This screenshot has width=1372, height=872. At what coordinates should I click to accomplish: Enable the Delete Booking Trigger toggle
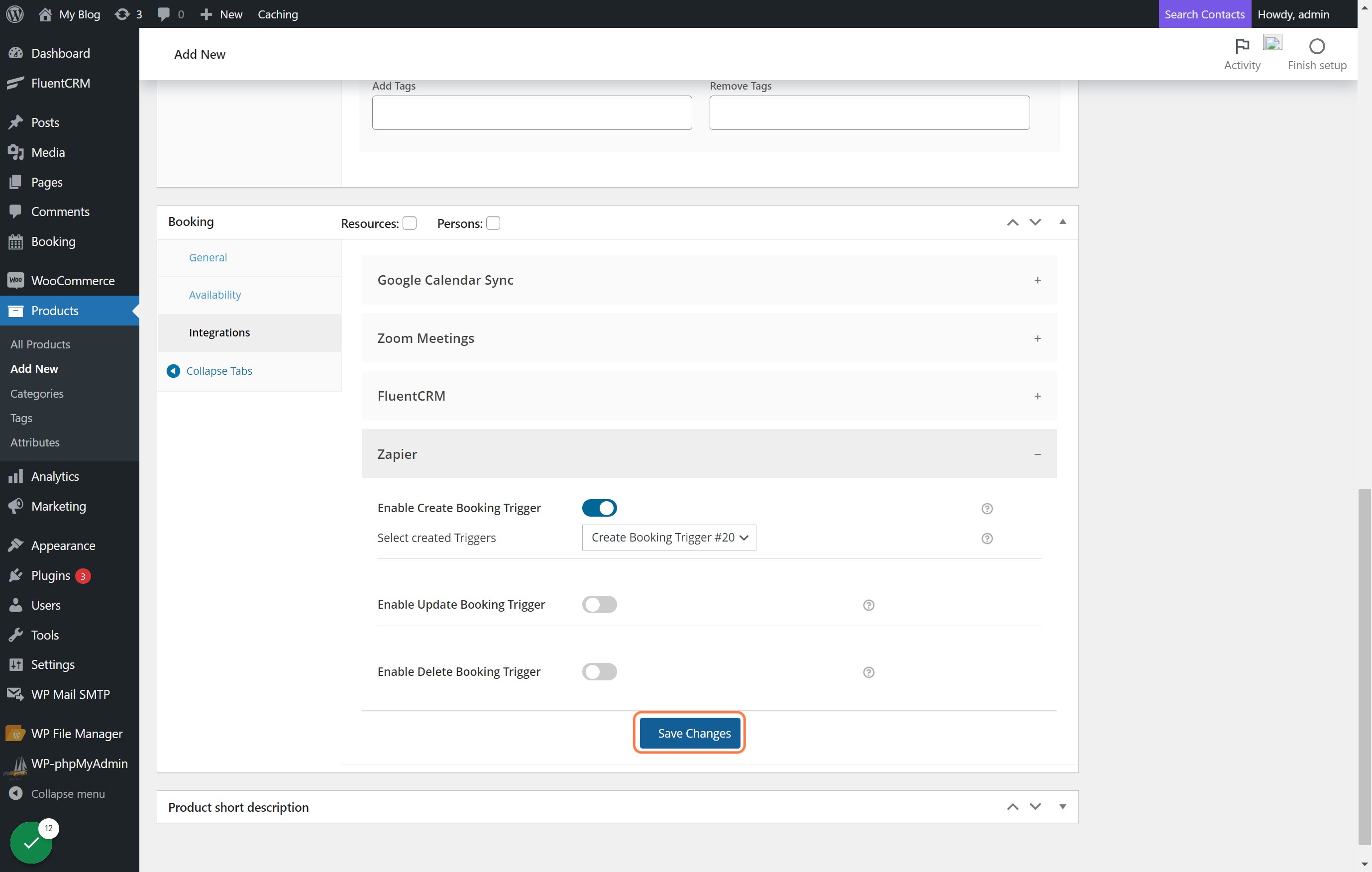point(599,671)
